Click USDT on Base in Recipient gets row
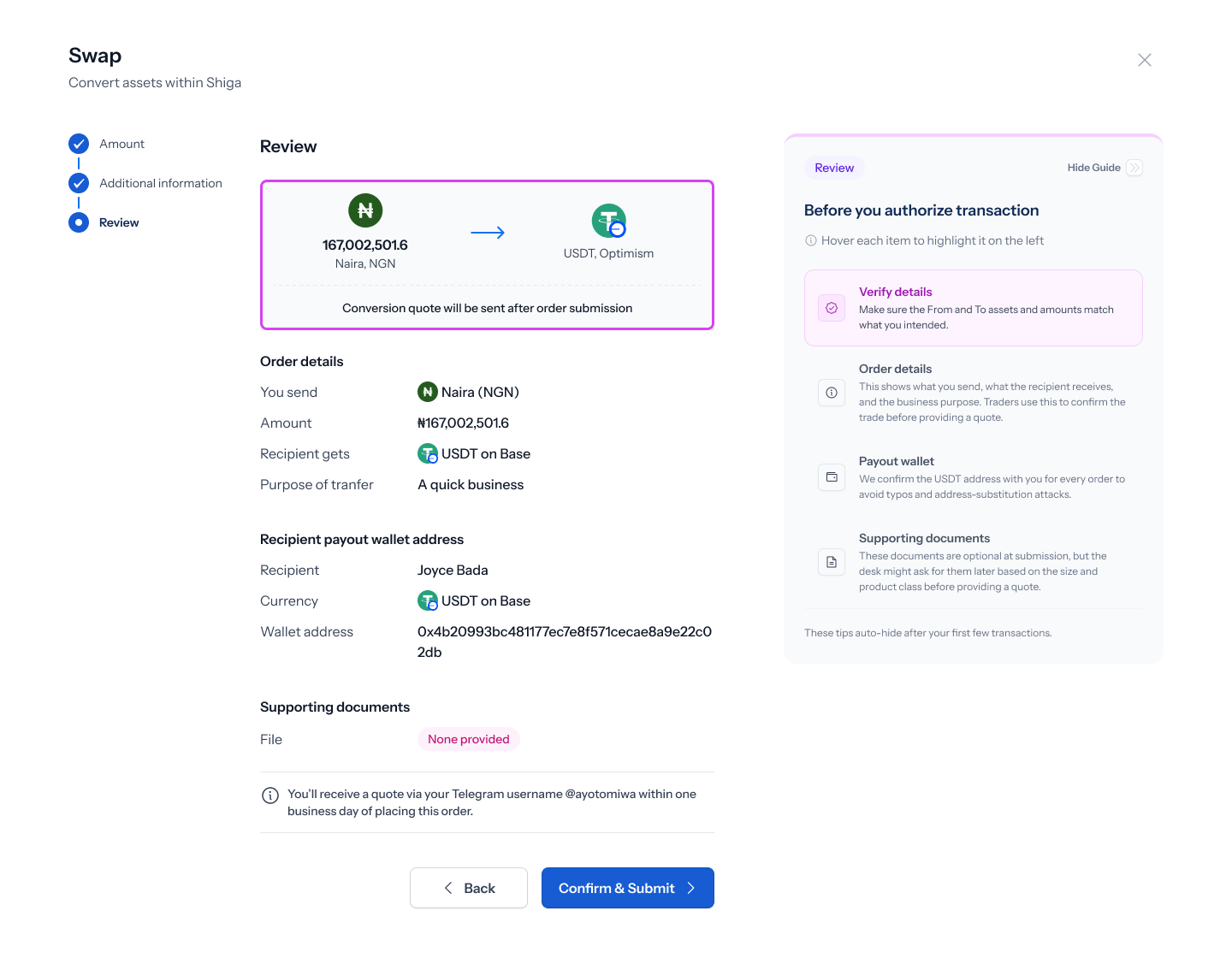The height and width of the screenshot is (970, 1232). [486, 453]
